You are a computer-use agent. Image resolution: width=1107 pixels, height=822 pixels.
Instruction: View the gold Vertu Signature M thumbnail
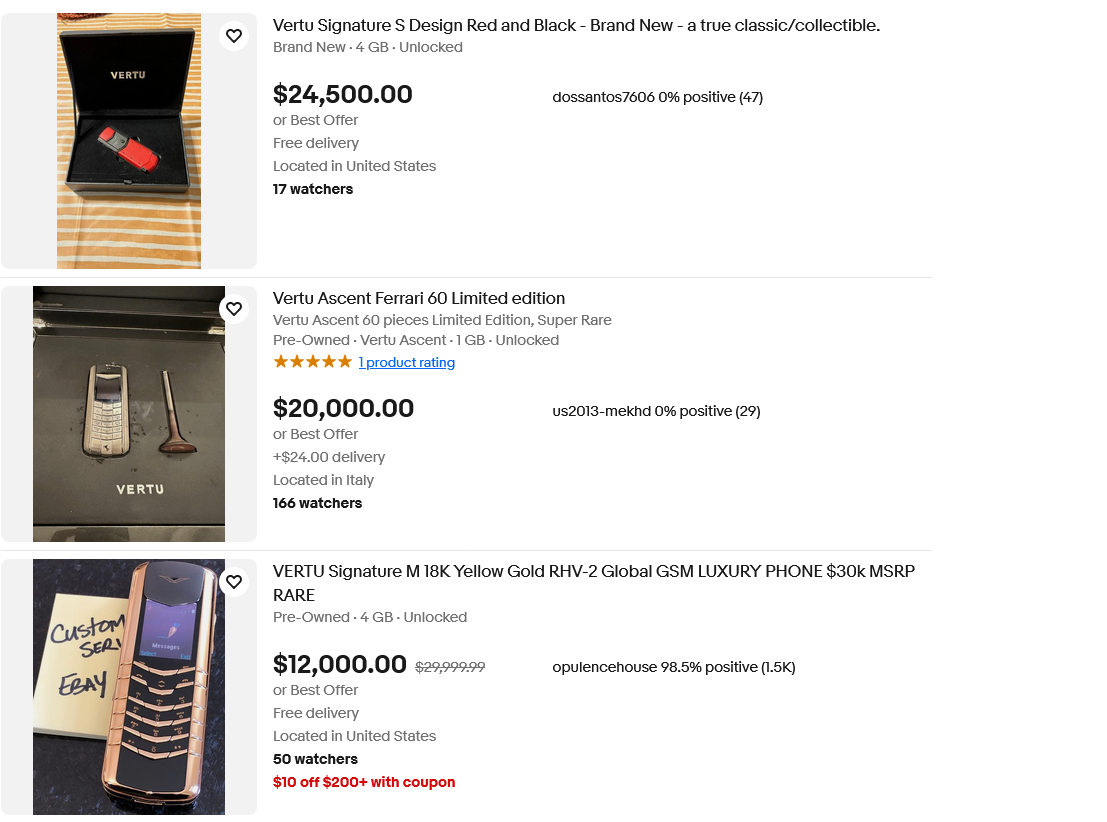coord(129,687)
